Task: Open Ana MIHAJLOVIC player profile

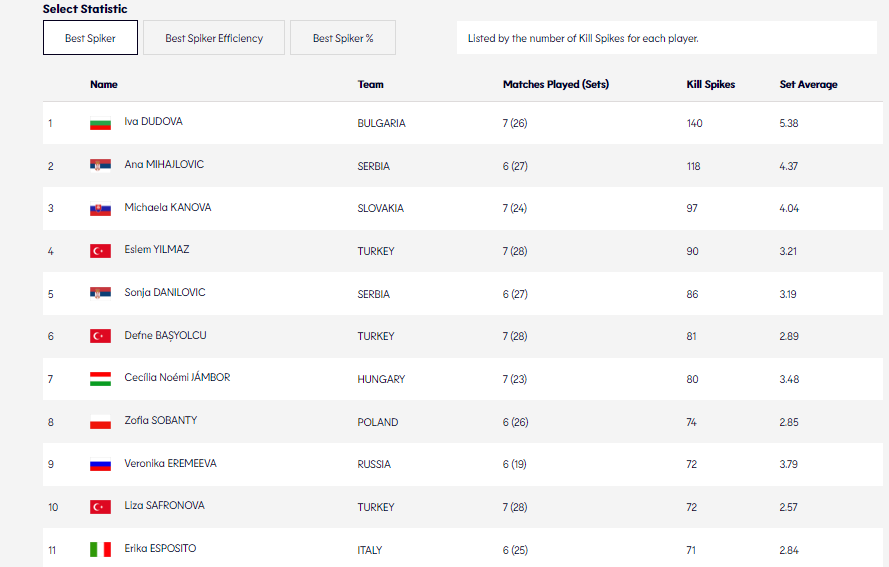Action: (x=163, y=165)
